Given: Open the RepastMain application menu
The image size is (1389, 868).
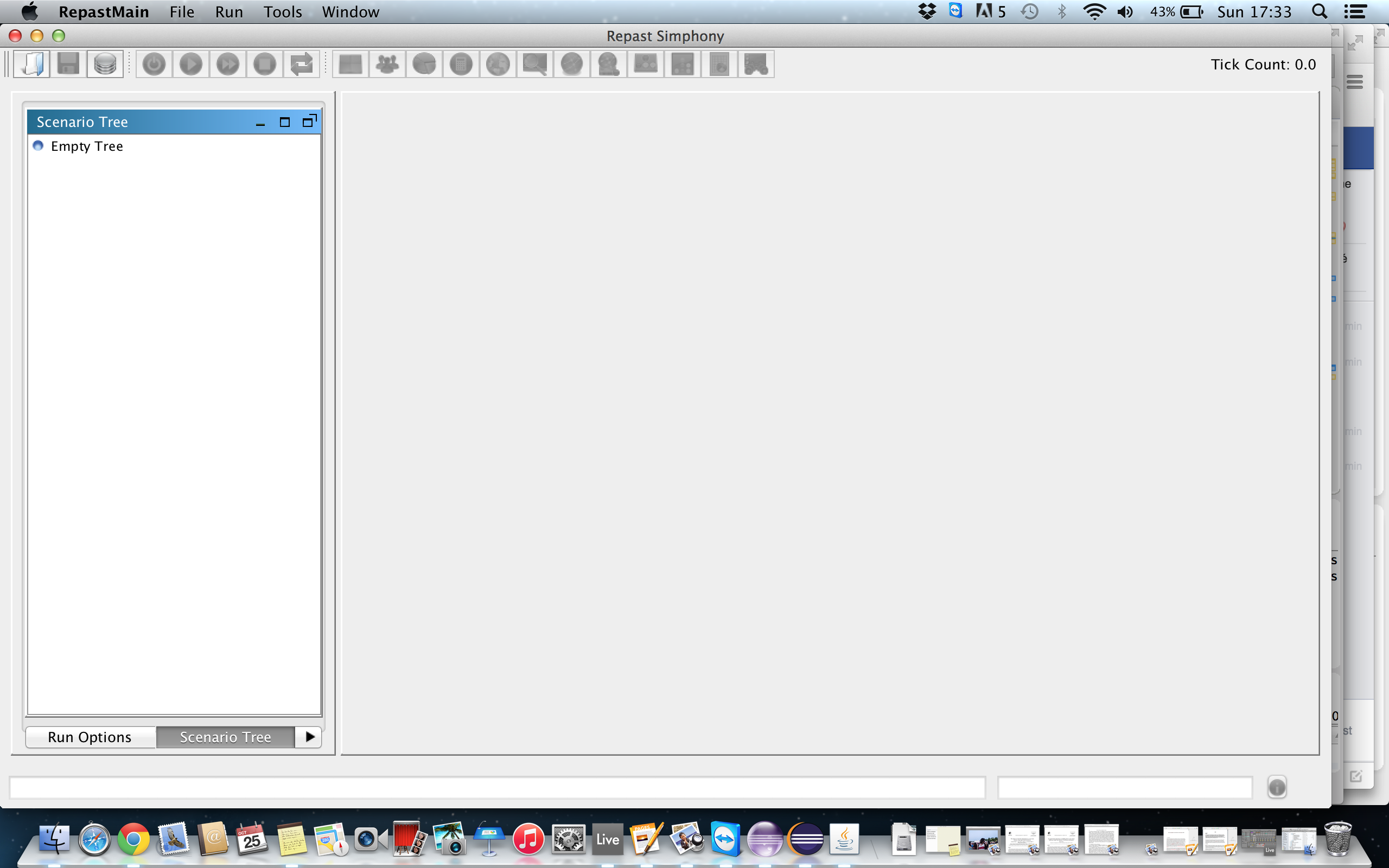Looking at the screenshot, I should (104, 11).
